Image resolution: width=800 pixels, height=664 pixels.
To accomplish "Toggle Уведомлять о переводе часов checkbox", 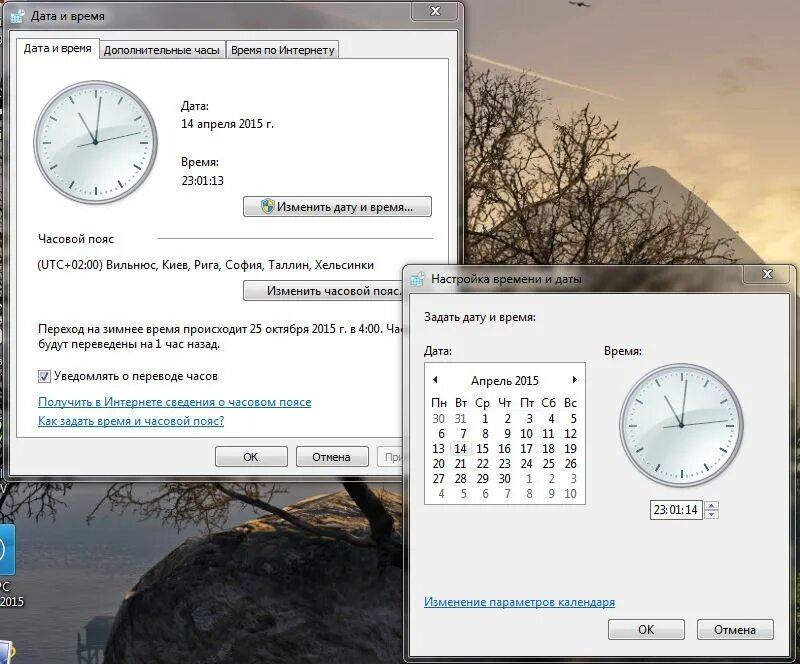I will point(44,376).
